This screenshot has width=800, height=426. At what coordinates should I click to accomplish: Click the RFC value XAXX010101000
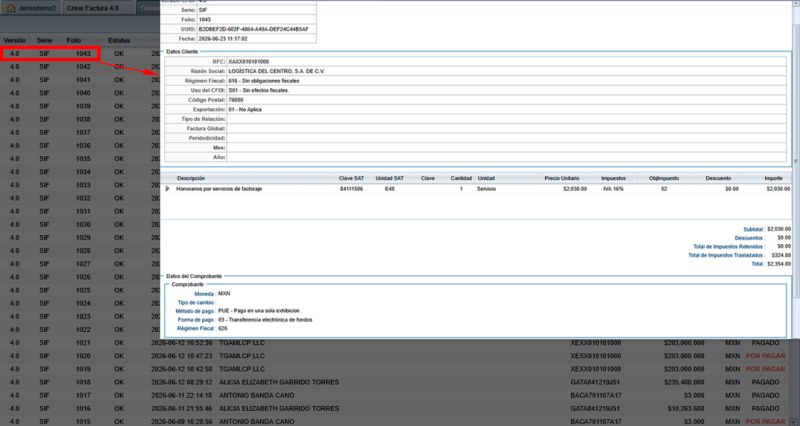(248, 62)
